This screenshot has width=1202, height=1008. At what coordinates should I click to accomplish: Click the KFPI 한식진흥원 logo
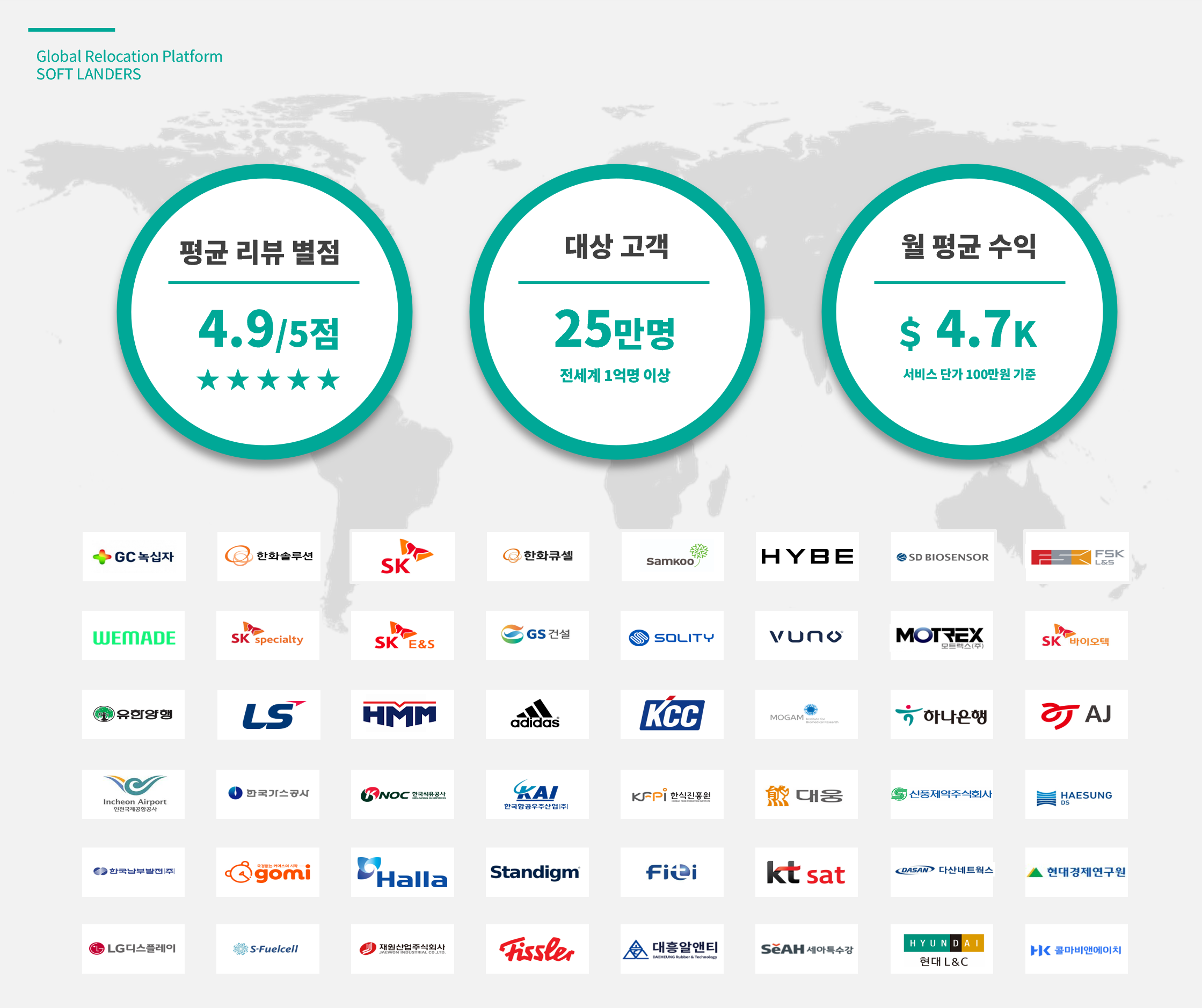click(672, 794)
